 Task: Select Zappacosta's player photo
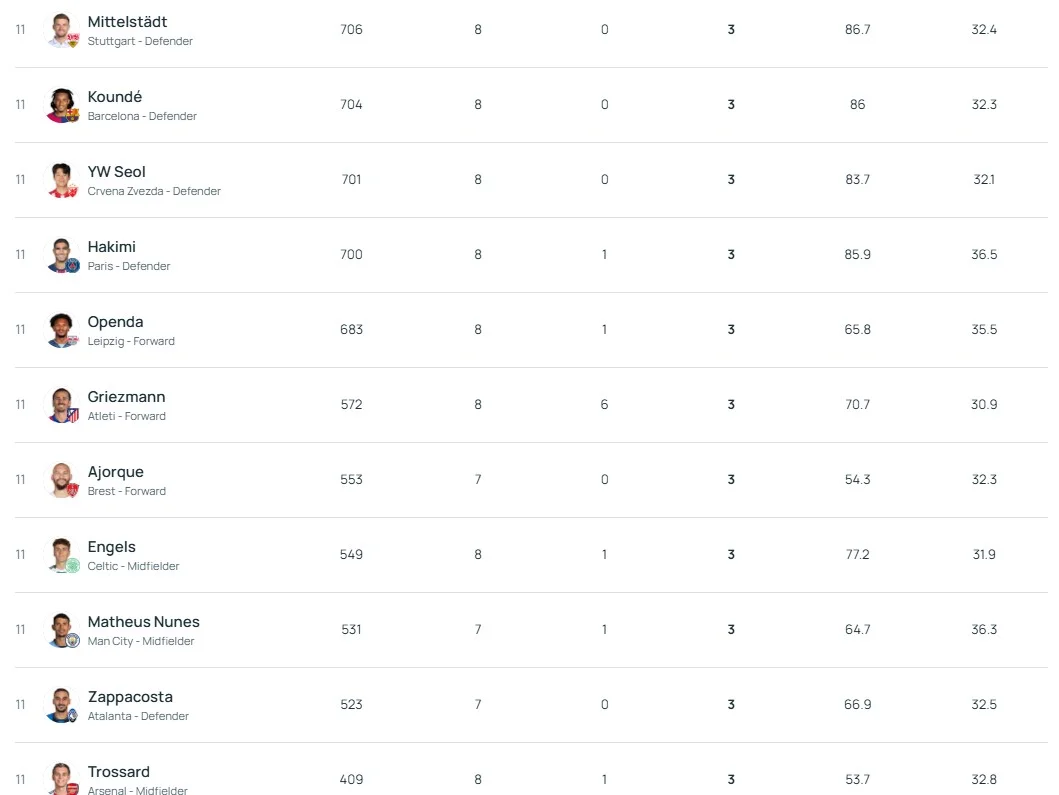[62, 705]
